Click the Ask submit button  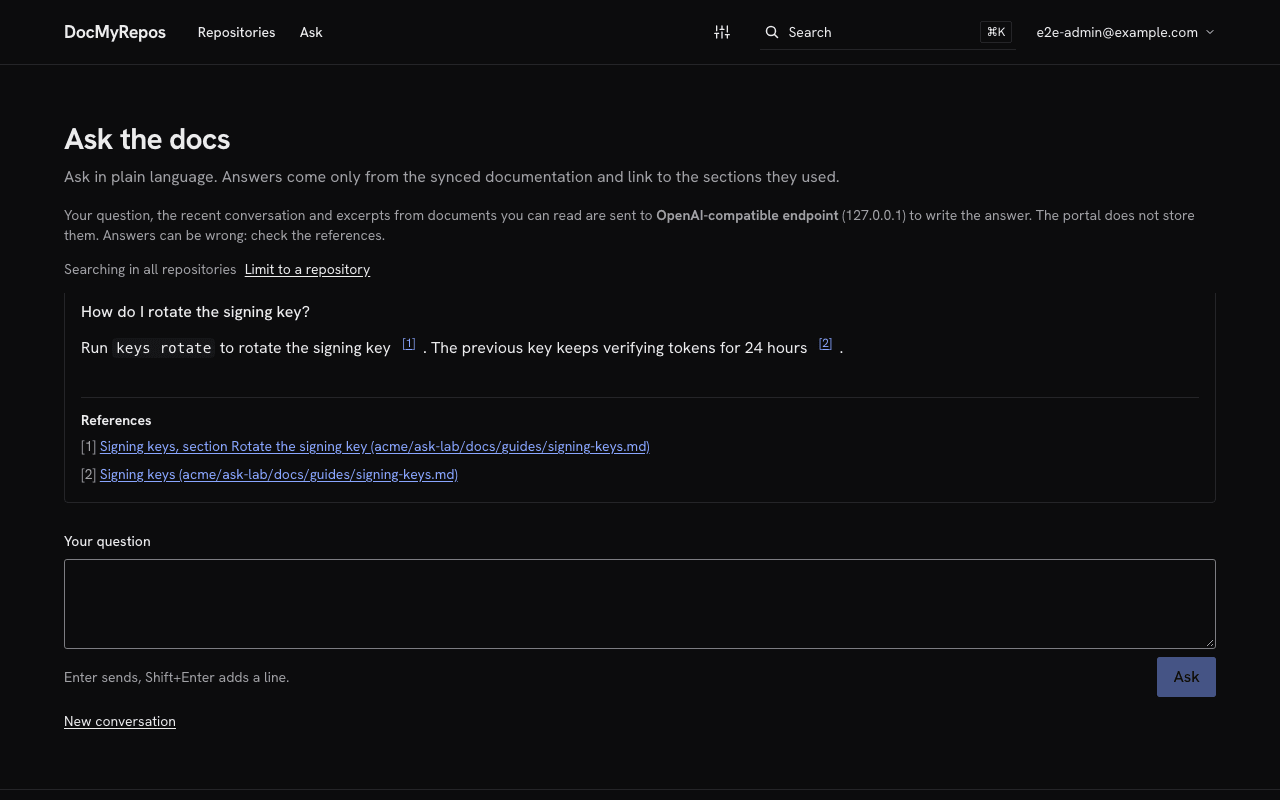(x=1186, y=677)
